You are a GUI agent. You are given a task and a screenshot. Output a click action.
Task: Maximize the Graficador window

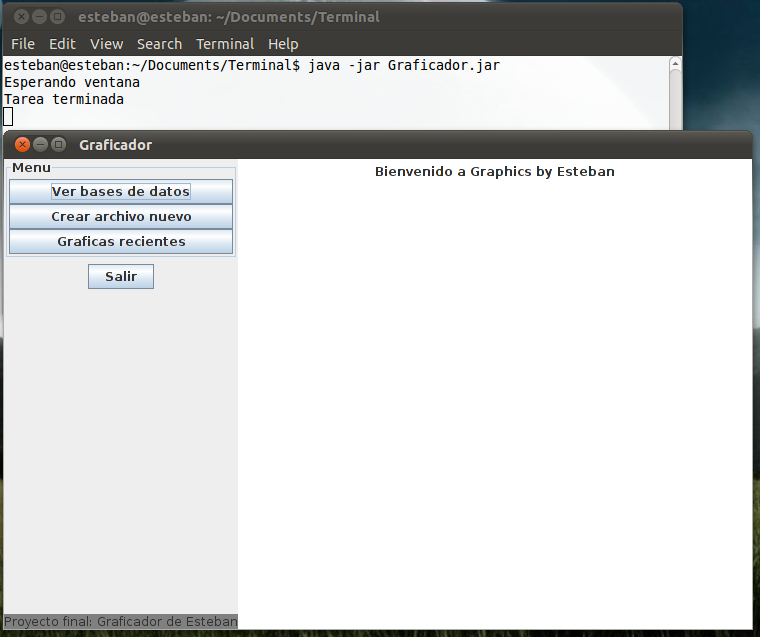59,144
